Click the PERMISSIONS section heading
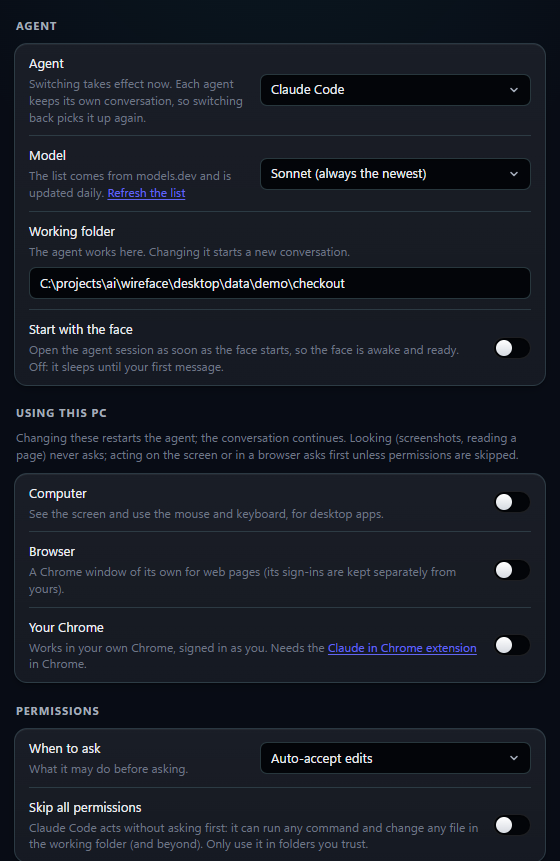 click(58, 711)
